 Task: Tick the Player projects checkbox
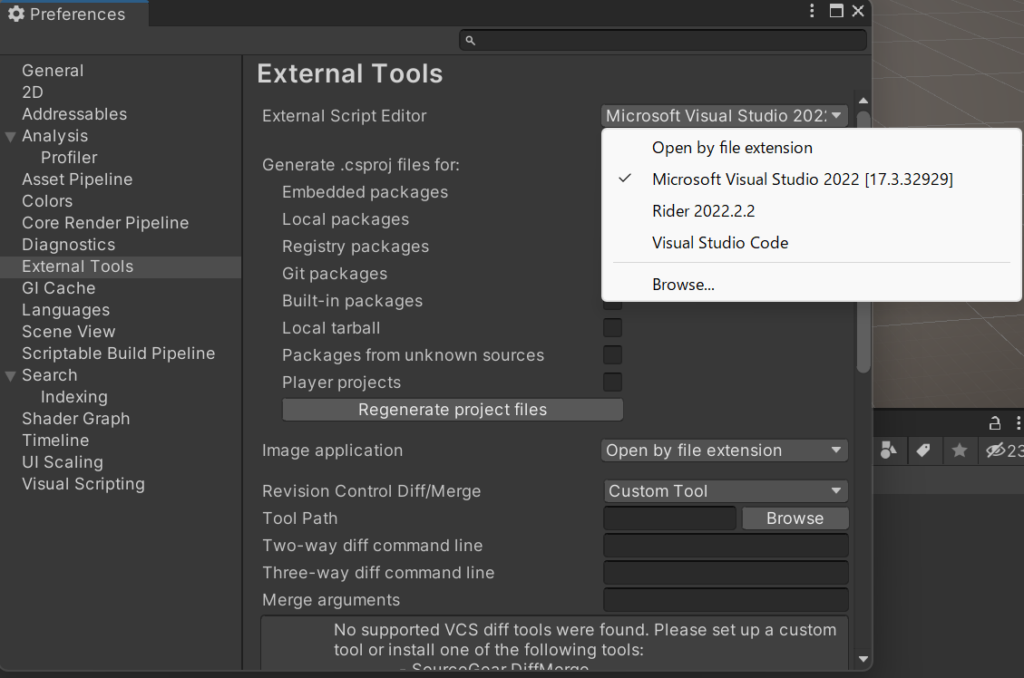pyautogui.click(x=613, y=382)
